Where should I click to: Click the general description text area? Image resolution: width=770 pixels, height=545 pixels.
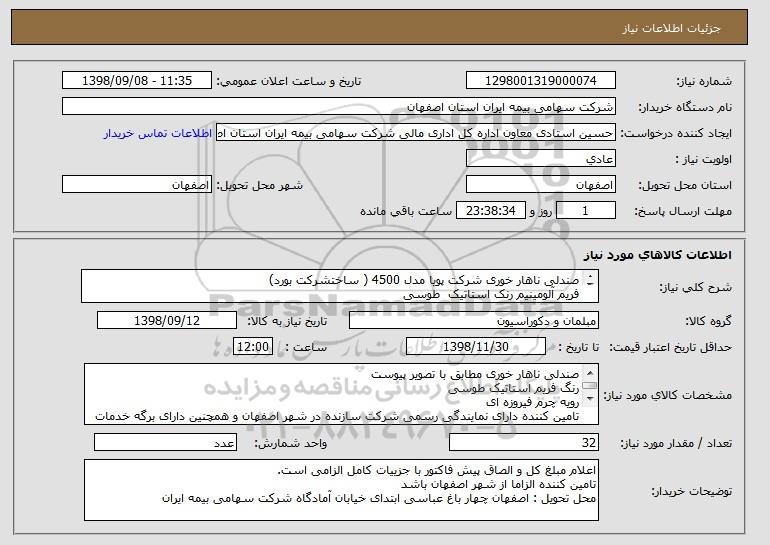[340, 286]
